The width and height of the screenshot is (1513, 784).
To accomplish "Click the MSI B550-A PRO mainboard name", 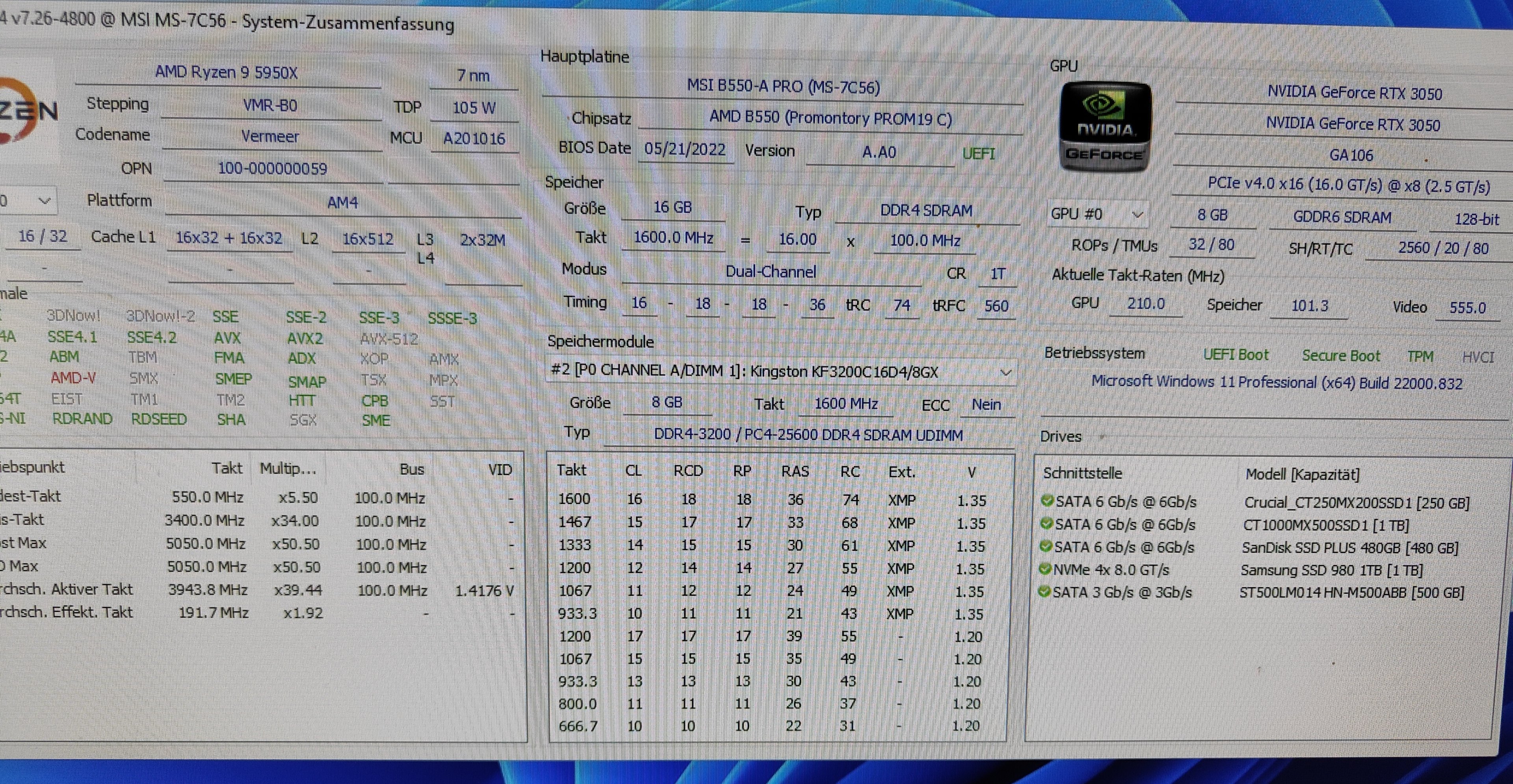I will click(x=783, y=87).
